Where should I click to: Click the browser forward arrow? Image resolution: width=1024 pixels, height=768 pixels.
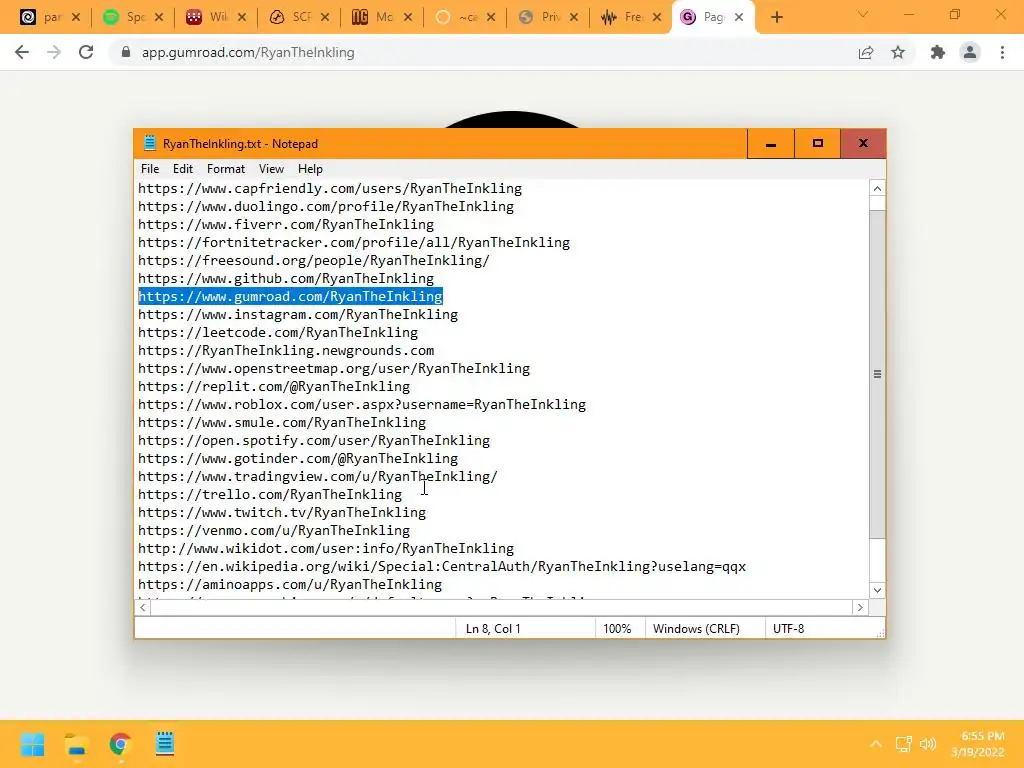point(54,52)
